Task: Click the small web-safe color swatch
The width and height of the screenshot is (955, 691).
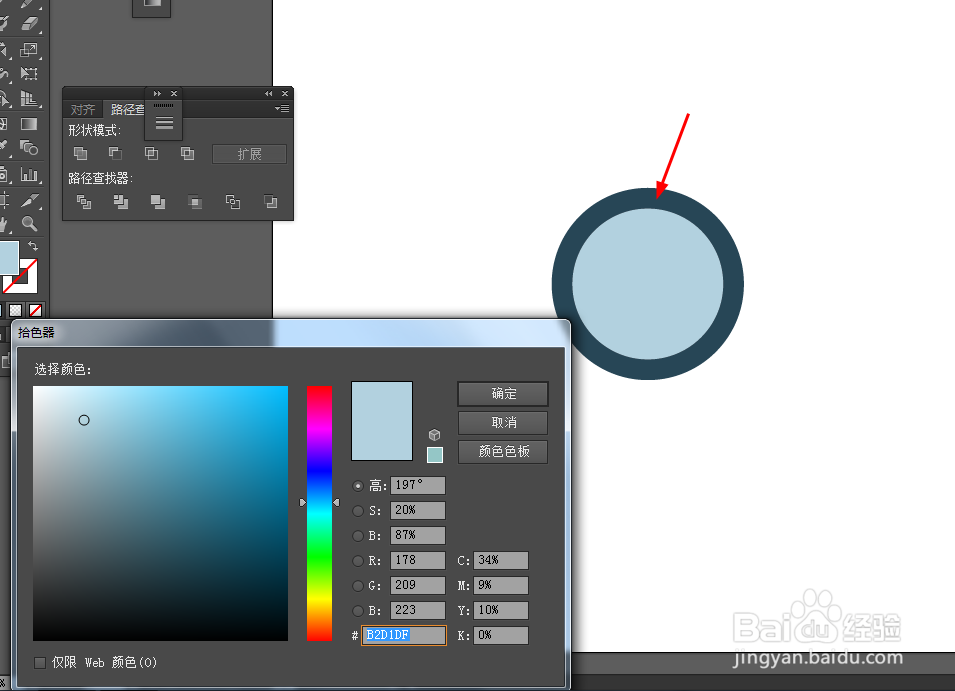Action: [435, 455]
